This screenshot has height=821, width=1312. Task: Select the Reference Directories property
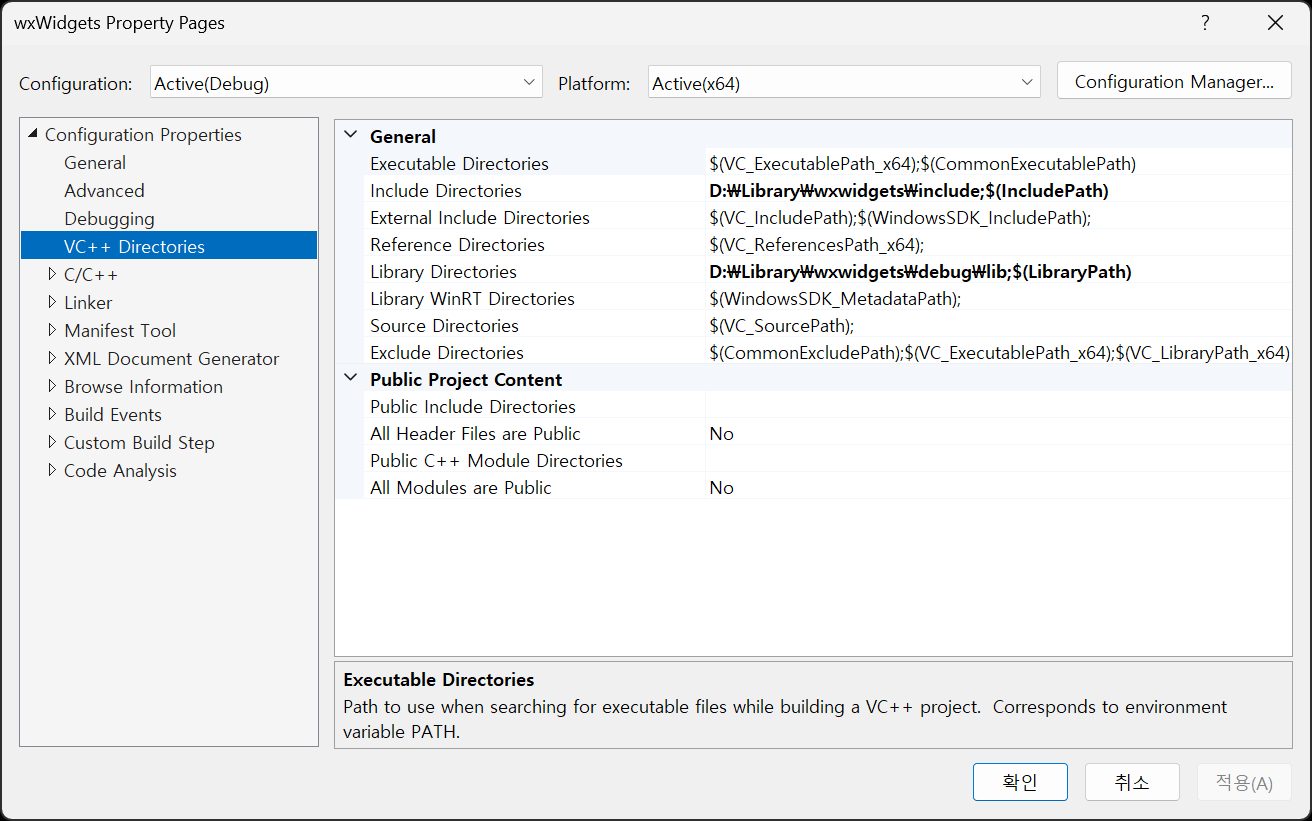tap(457, 244)
